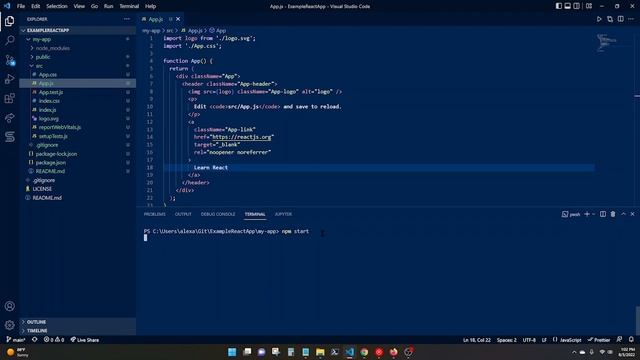Open the Accounts icon in activity bar
Screen dimensions: 640x360
9,306
